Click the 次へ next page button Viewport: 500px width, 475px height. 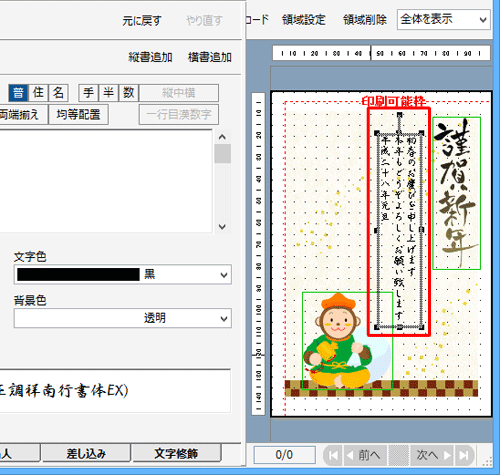(432, 455)
